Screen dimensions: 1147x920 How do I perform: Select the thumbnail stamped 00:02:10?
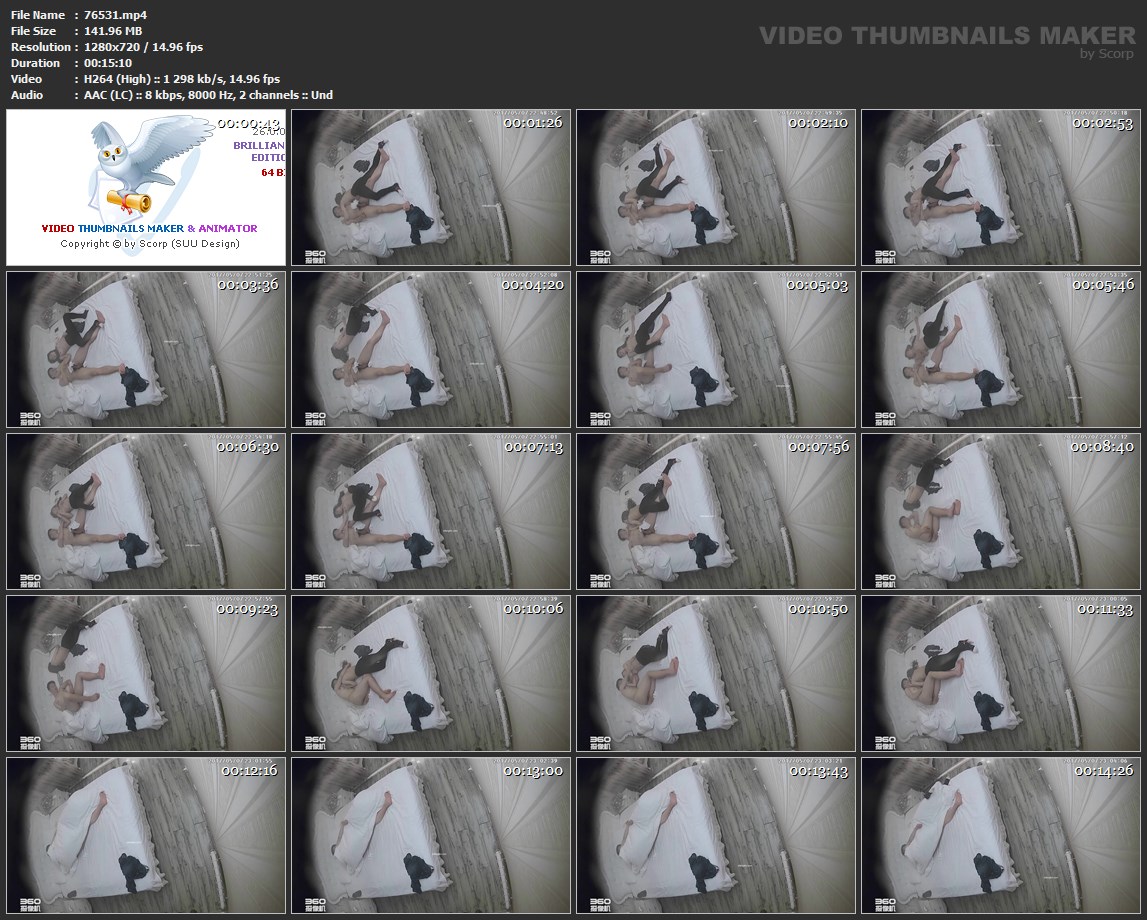click(716, 187)
